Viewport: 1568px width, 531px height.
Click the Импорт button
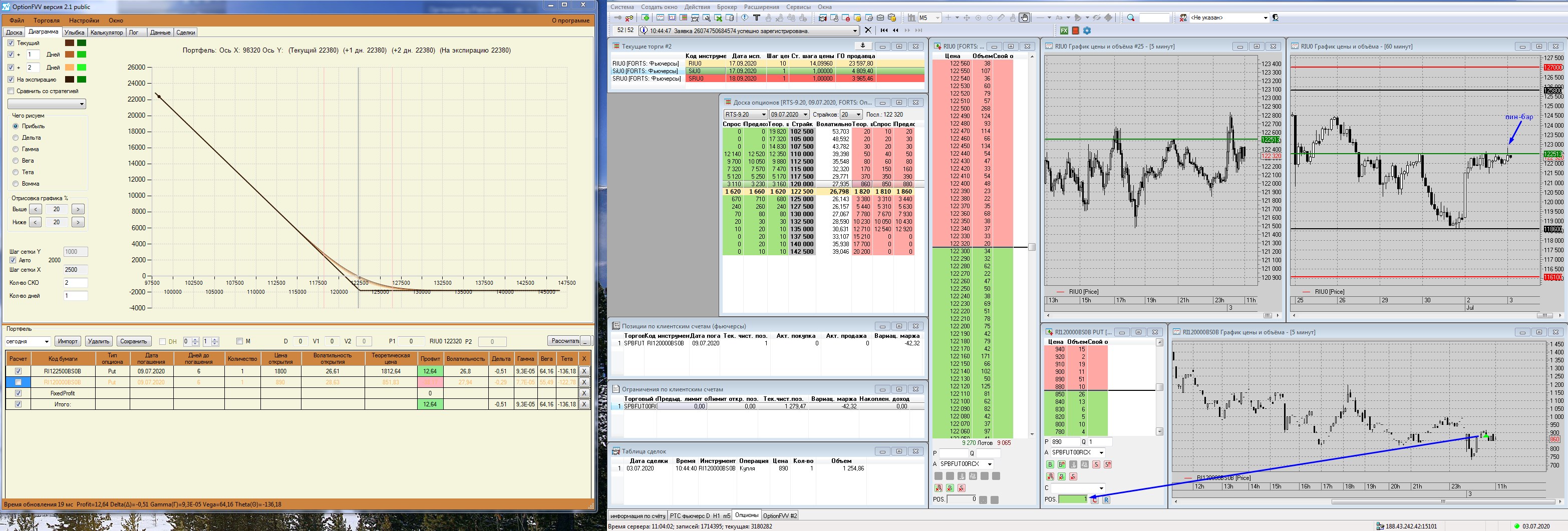(x=68, y=341)
